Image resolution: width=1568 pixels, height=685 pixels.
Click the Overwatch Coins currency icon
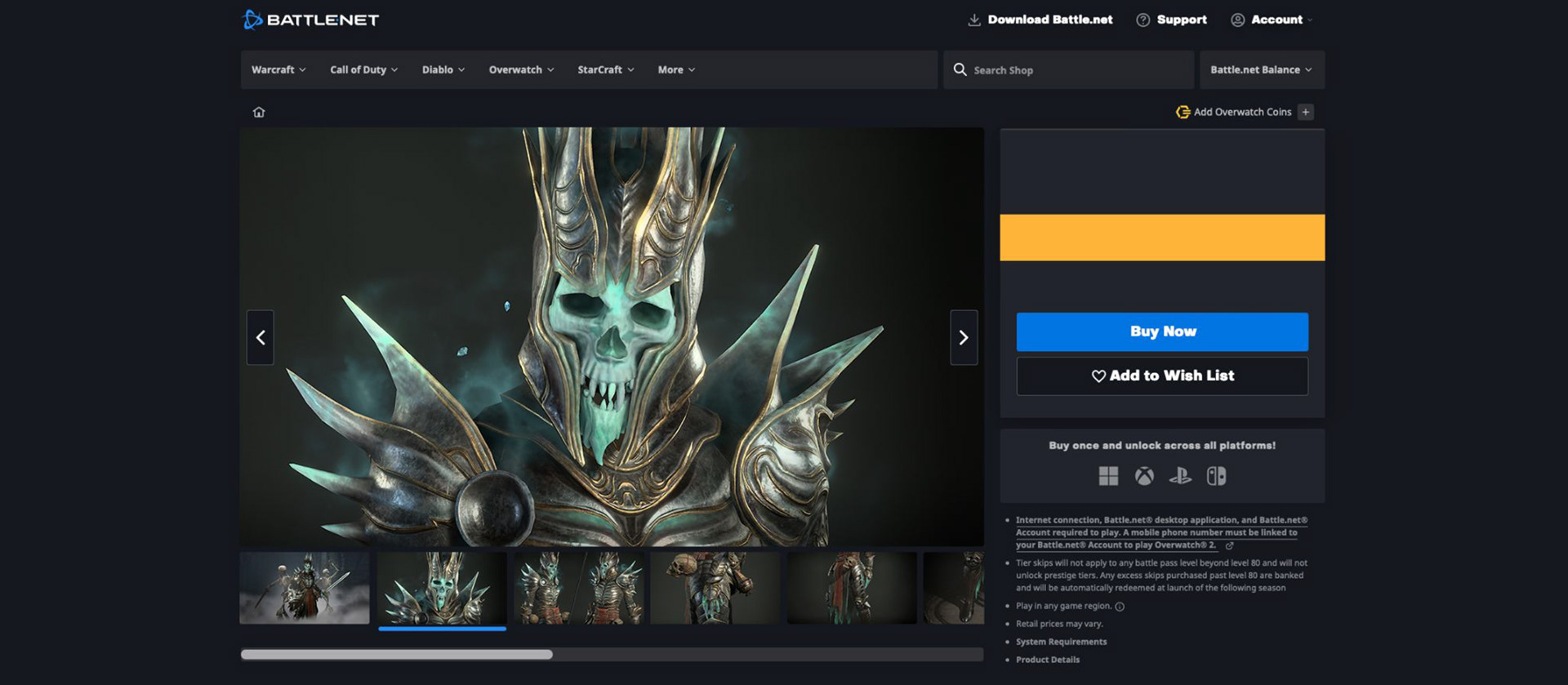pyautogui.click(x=1183, y=112)
